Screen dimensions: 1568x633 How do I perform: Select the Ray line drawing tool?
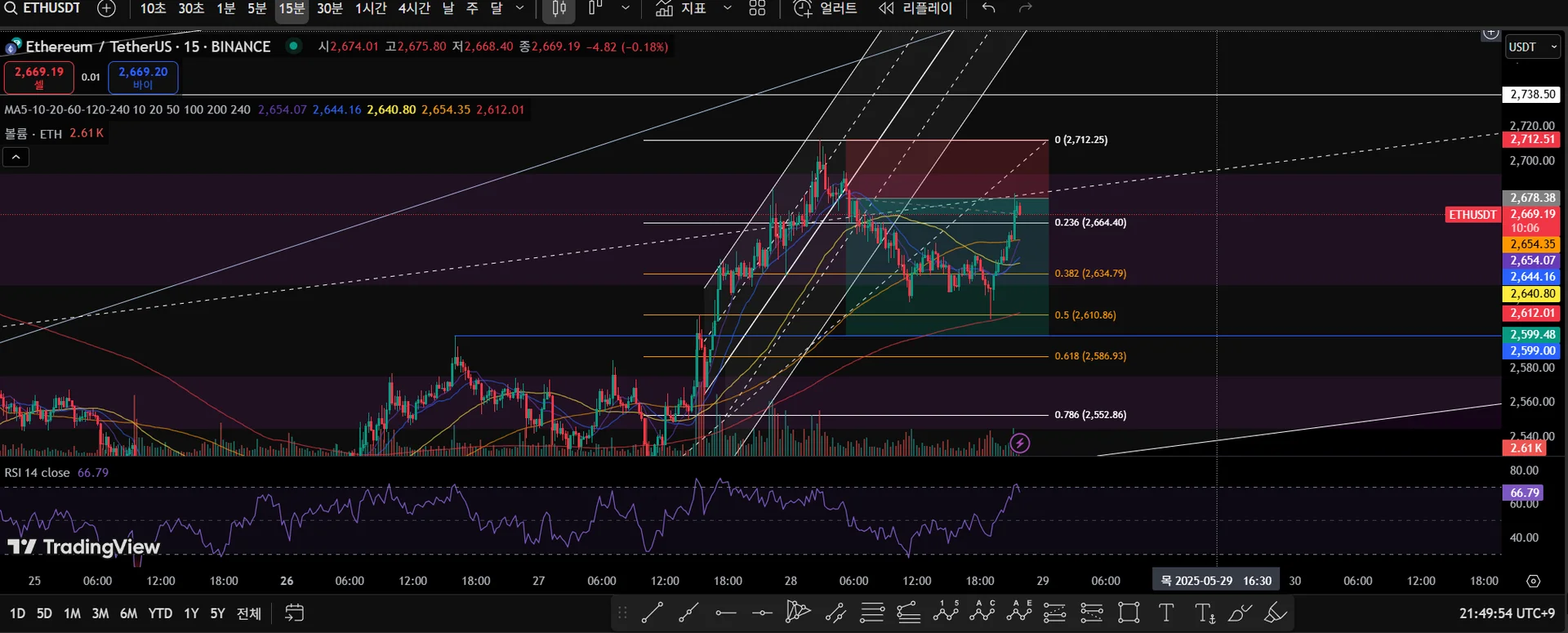pos(688,613)
